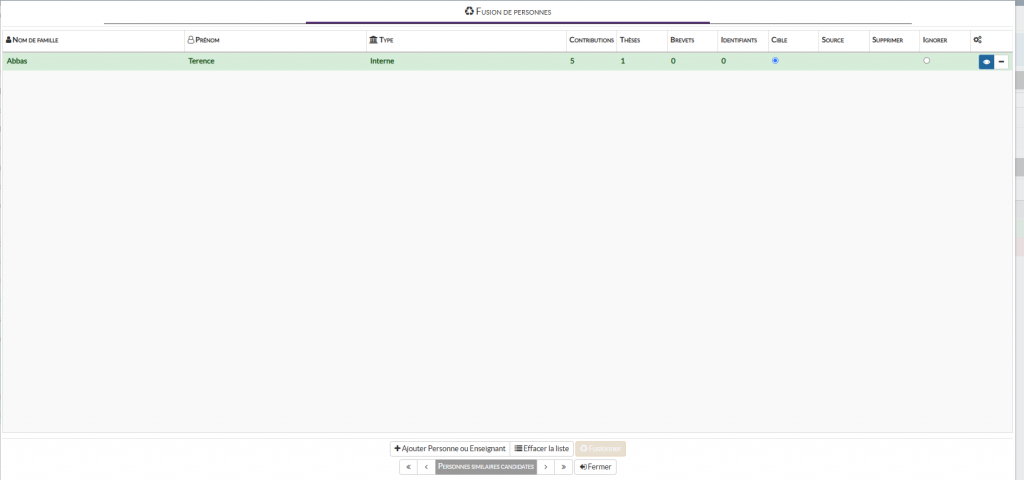This screenshot has width=1024, height=480.
Task: Click the institution icon in Type header
Action: pos(373,40)
